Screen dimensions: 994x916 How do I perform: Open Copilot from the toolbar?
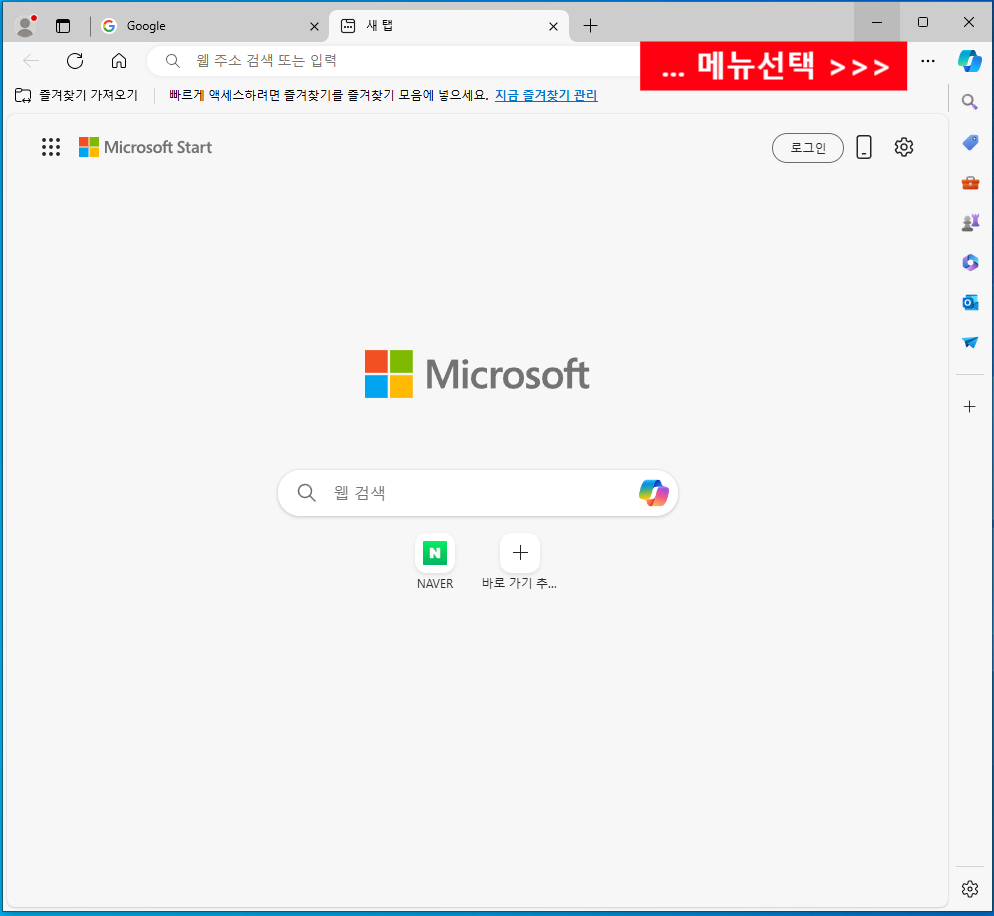969,61
